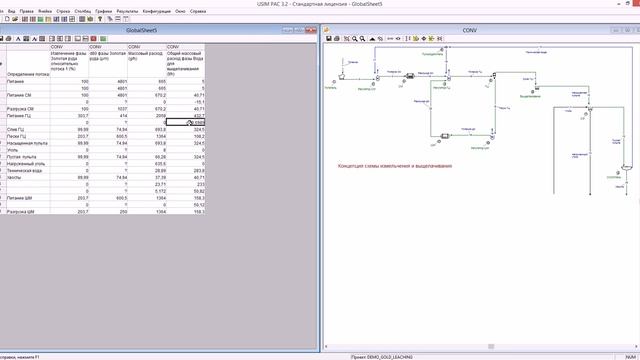Open the Результаты menu

[x=127, y=11]
